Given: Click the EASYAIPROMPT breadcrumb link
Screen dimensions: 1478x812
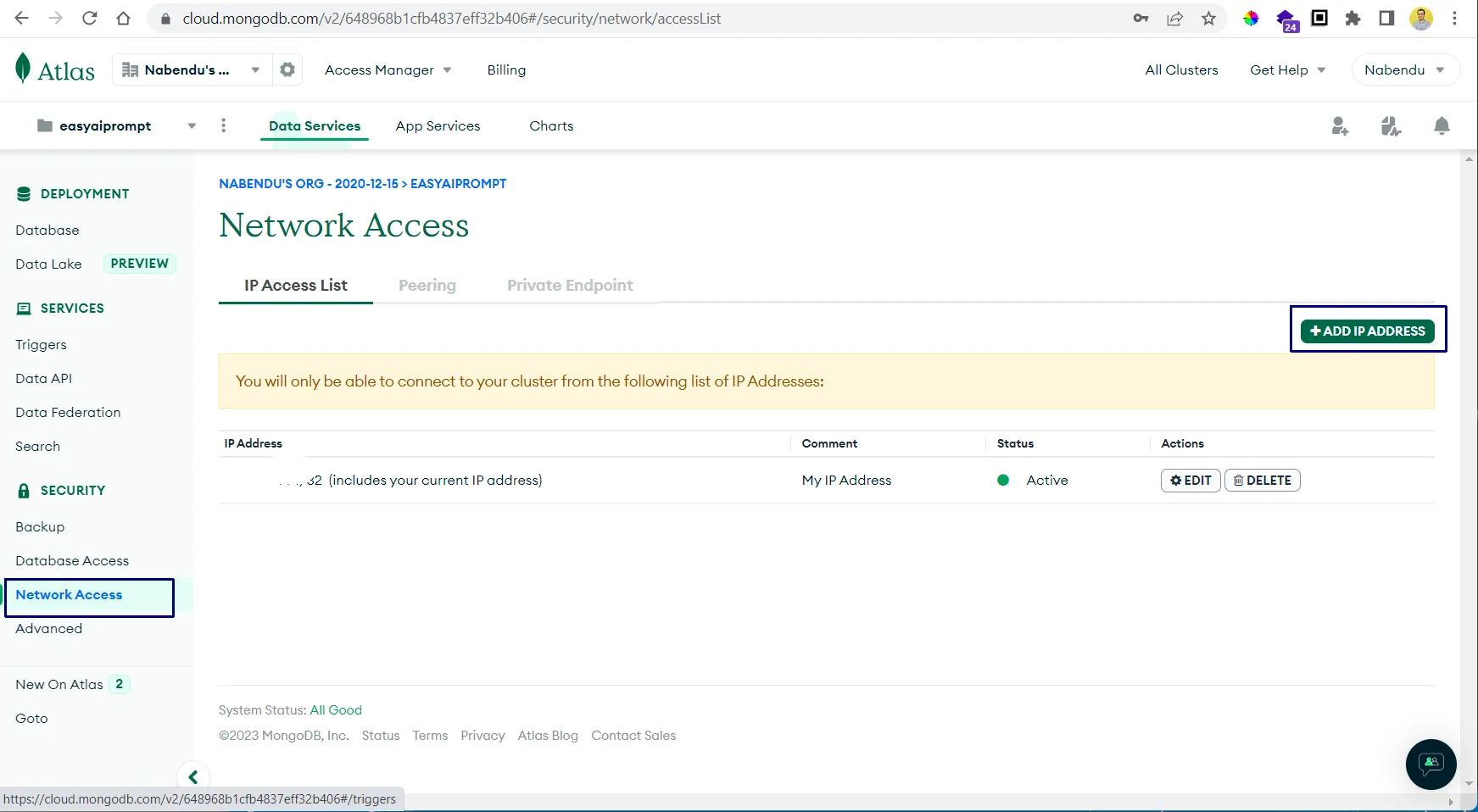Looking at the screenshot, I should click(x=458, y=183).
